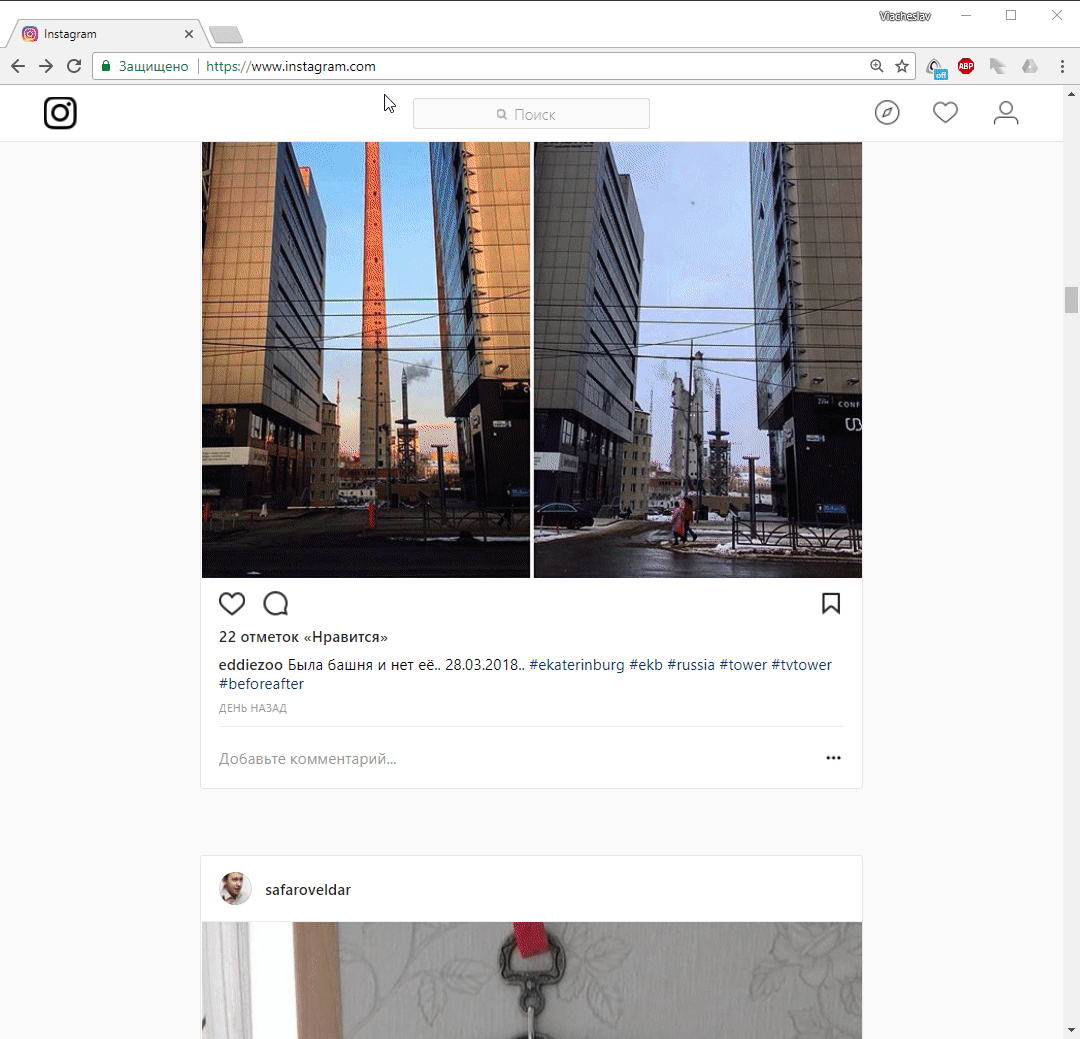Click the #ekaterinburg hashtag
The width and height of the screenshot is (1080, 1039).
(577, 665)
